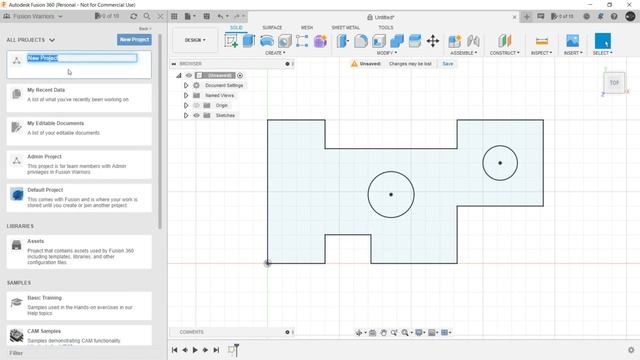Click the Look At tool
Screen dimensions: 640x360
click(x=372, y=333)
